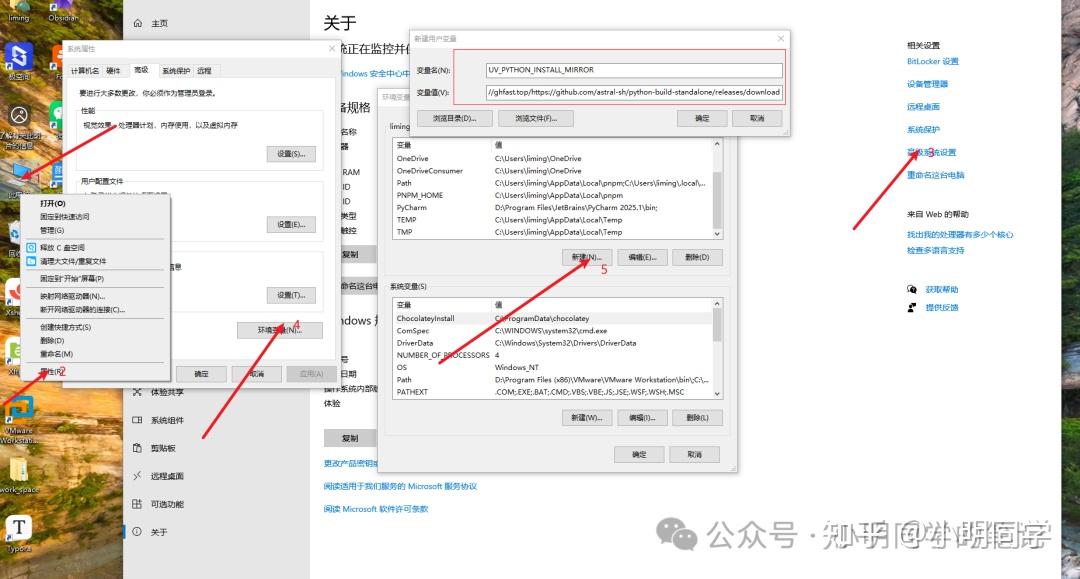Close the 新建用户变量 dialog

coord(780,39)
